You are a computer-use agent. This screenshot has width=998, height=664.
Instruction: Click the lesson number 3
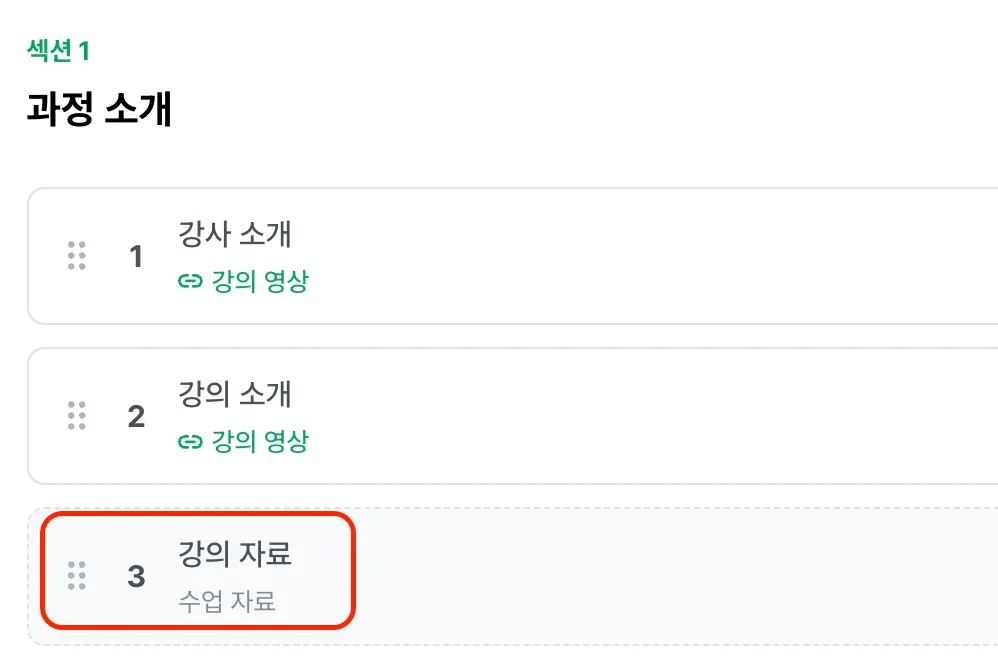[x=136, y=576]
